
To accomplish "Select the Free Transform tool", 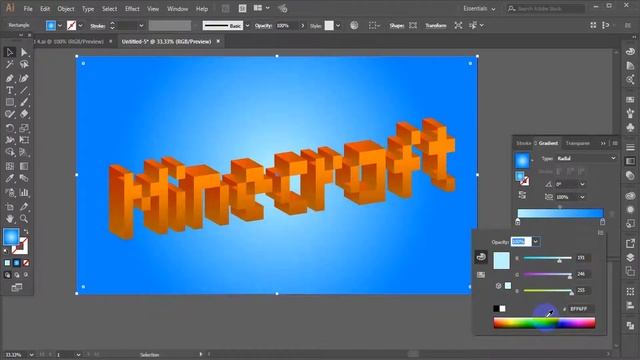I will click(x=24, y=140).
